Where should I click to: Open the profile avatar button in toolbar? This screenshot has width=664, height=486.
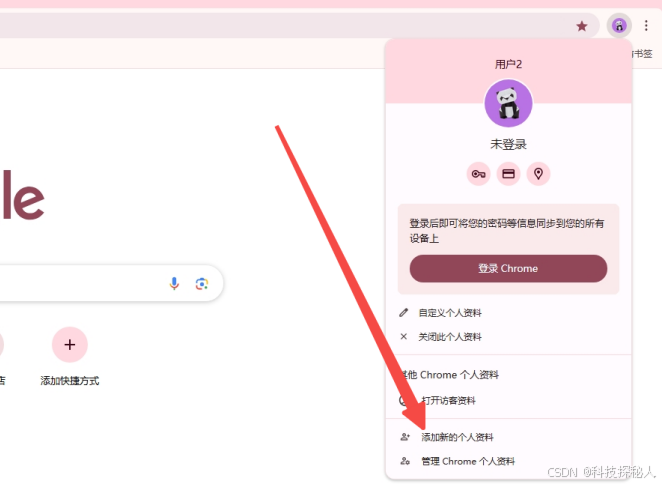[619, 26]
